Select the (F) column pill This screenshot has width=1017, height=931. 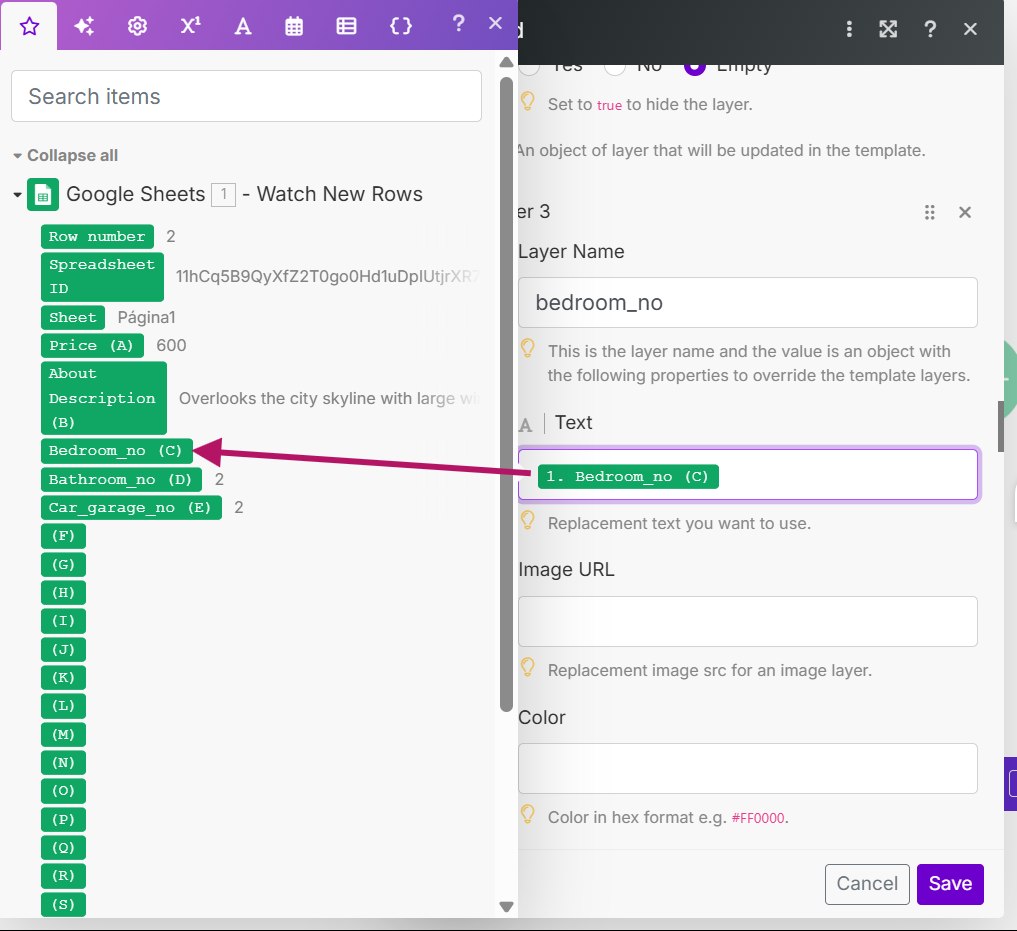[63, 536]
